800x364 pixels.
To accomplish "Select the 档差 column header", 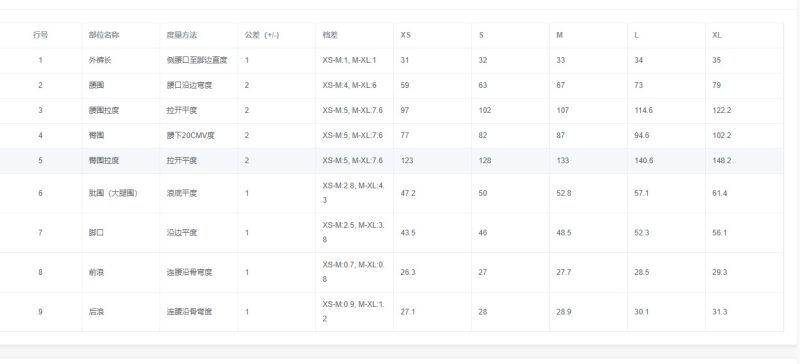I will pyautogui.click(x=330, y=35).
